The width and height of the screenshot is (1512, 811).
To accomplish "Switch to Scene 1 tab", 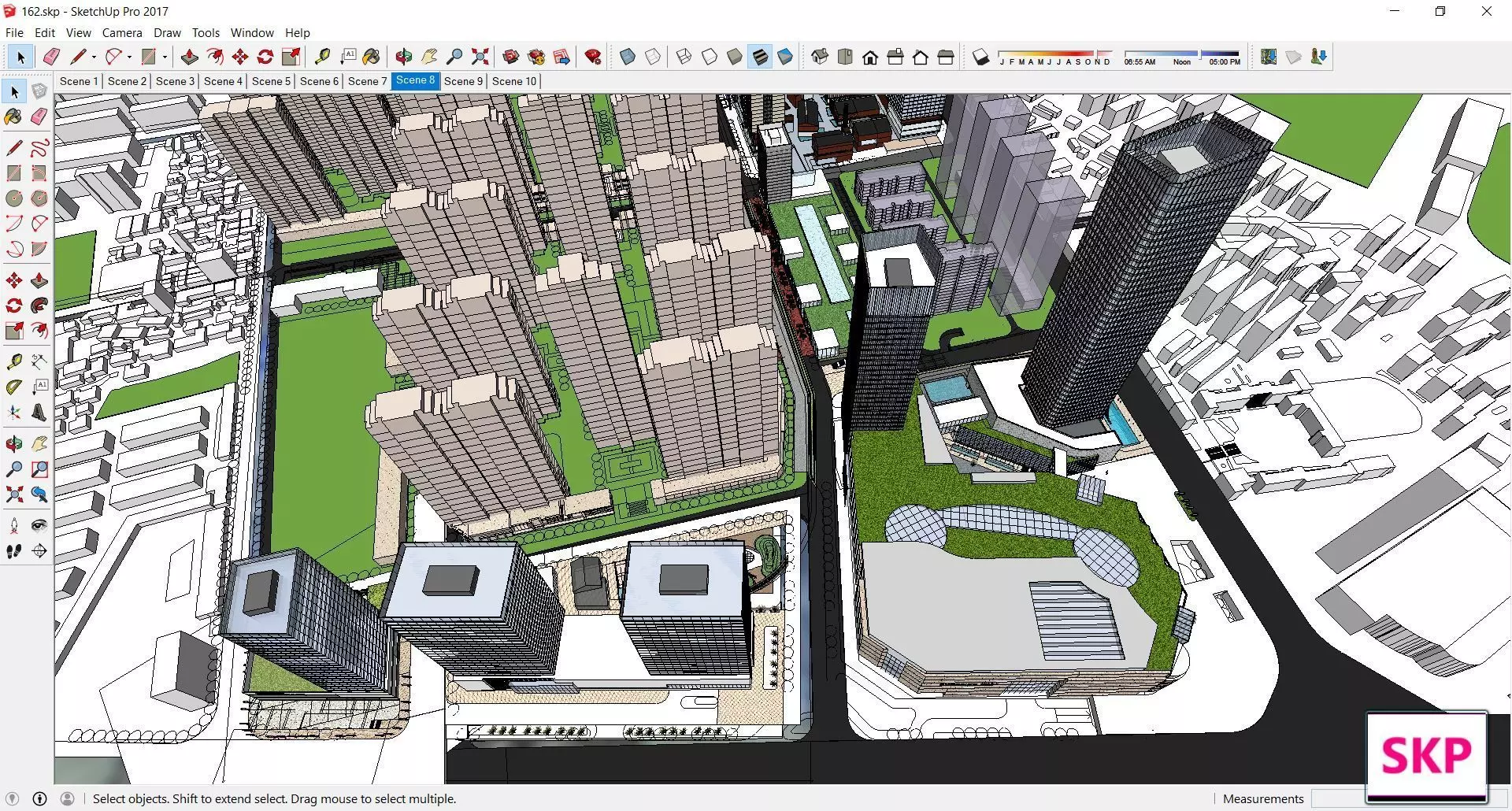I will (79, 81).
